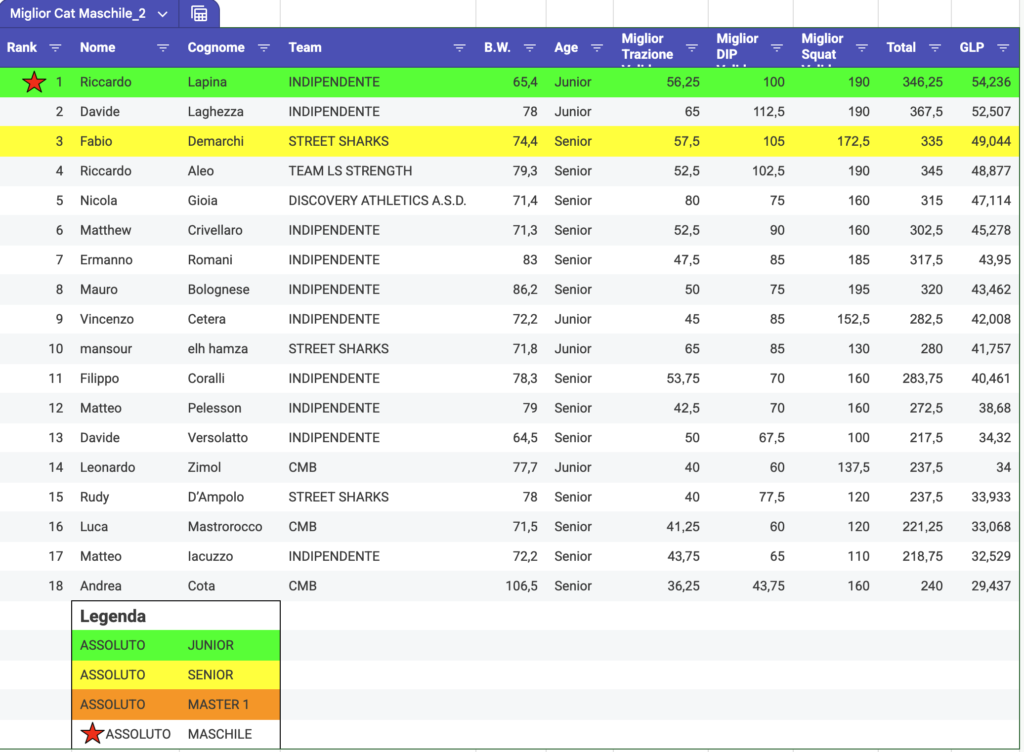This screenshot has height=752, width=1024.
Task: Open the Nome column filter icon
Action: [163, 48]
